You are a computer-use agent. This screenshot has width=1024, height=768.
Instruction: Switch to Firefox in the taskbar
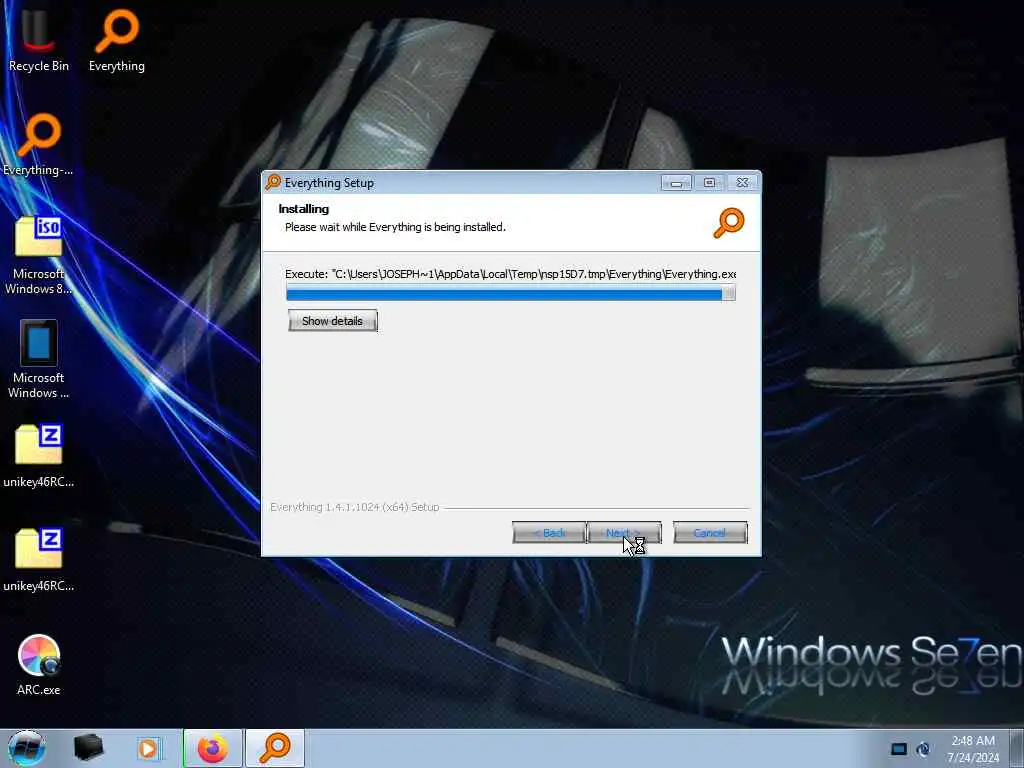pyautogui.click(x=212, y=748)
